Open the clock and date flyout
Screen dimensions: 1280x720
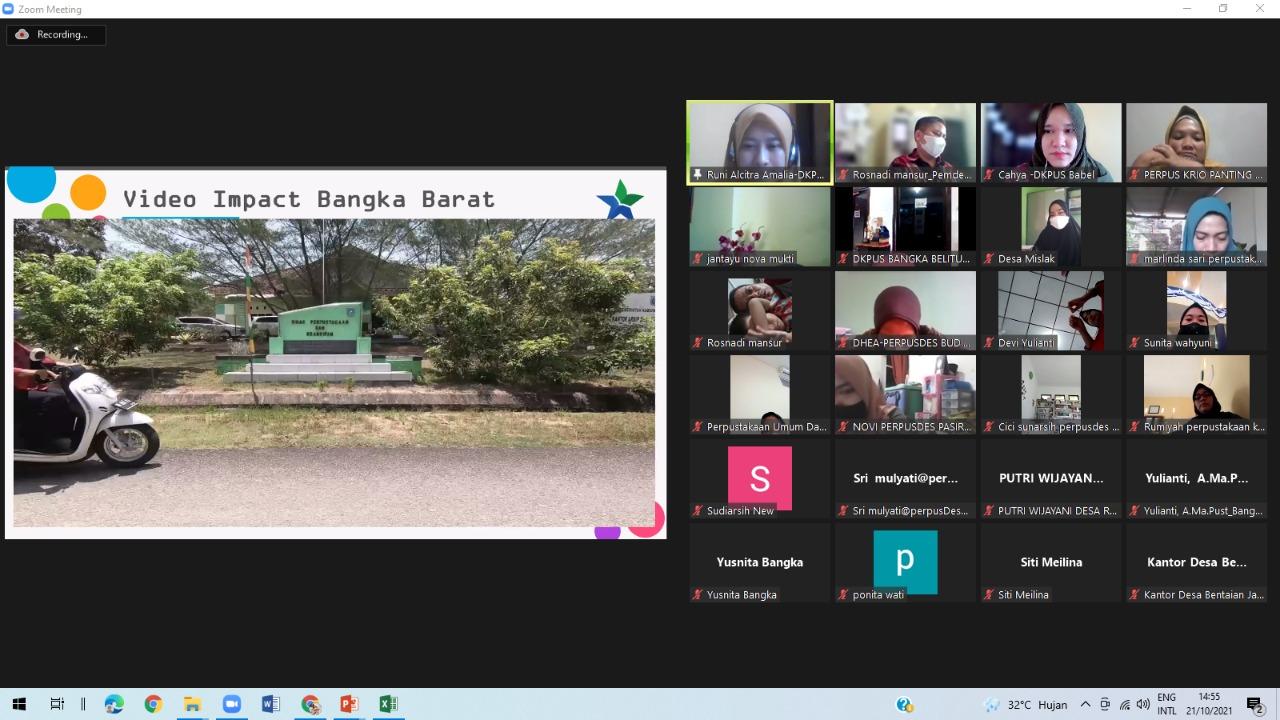pyautogui.click(x=1209, y=704)
